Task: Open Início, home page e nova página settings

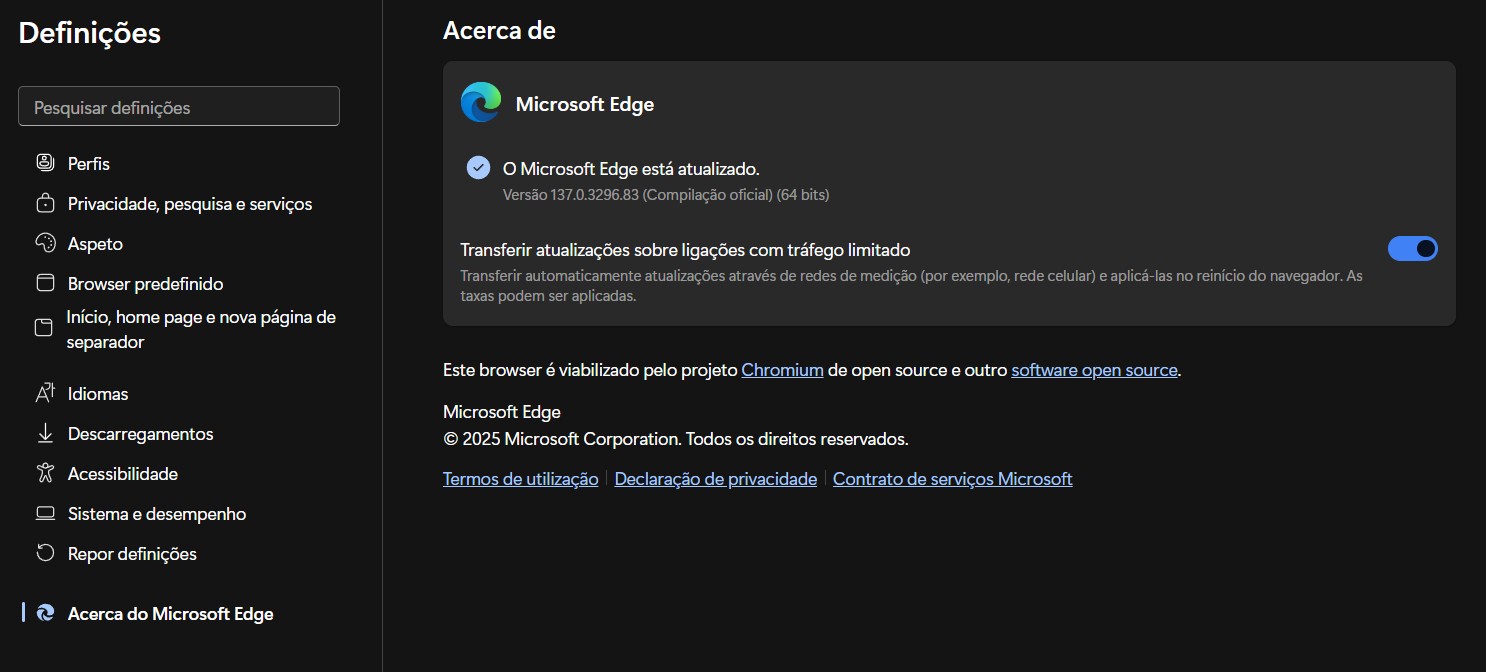Action: pyautogui.click(x=201, y=329)
